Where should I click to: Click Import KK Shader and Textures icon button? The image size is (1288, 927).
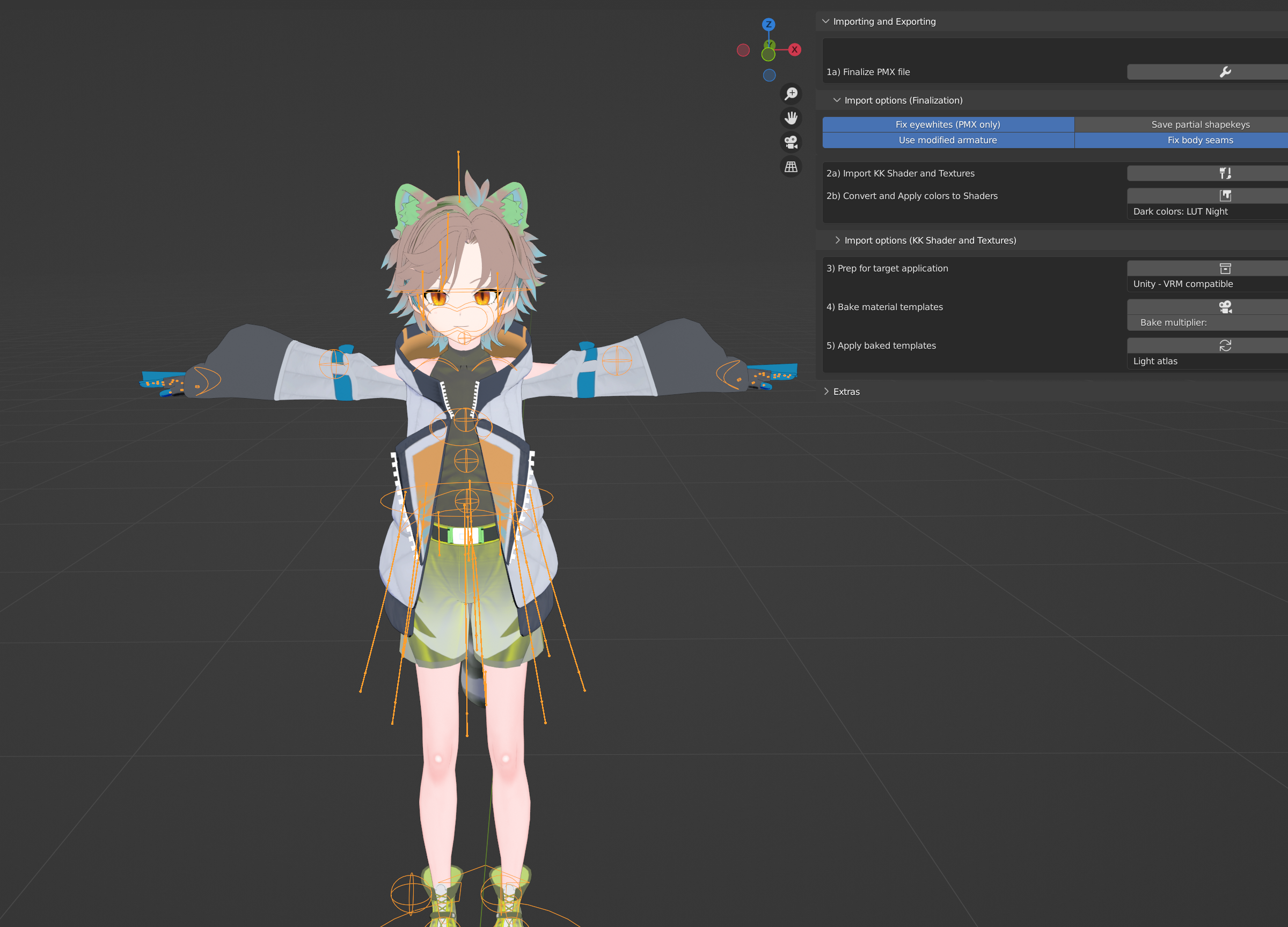click(1224, 173)
